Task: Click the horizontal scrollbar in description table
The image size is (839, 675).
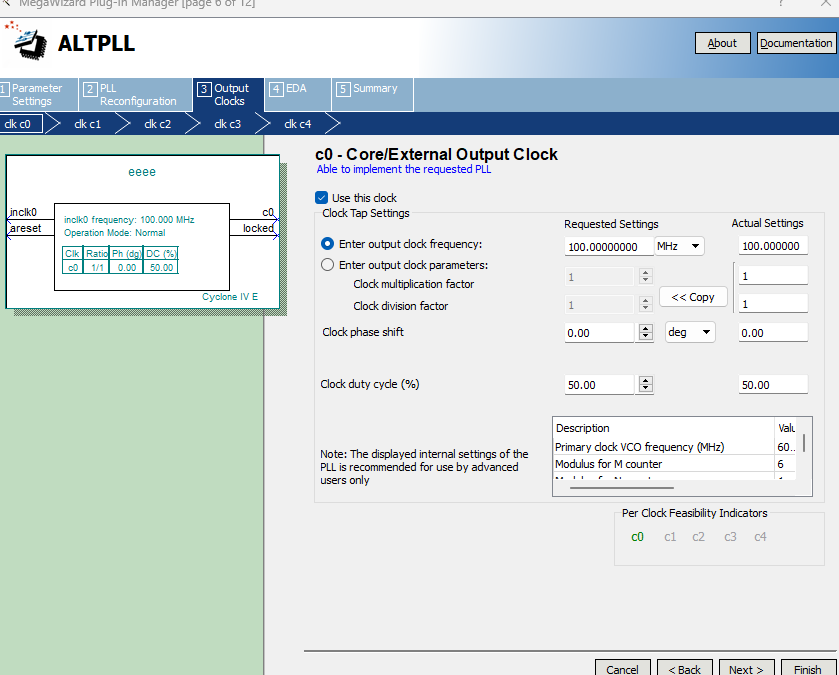Action: (x=621, y=488)
